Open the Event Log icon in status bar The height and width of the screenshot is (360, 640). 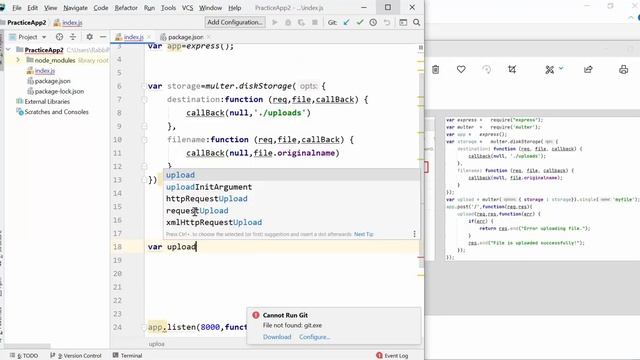379,356
